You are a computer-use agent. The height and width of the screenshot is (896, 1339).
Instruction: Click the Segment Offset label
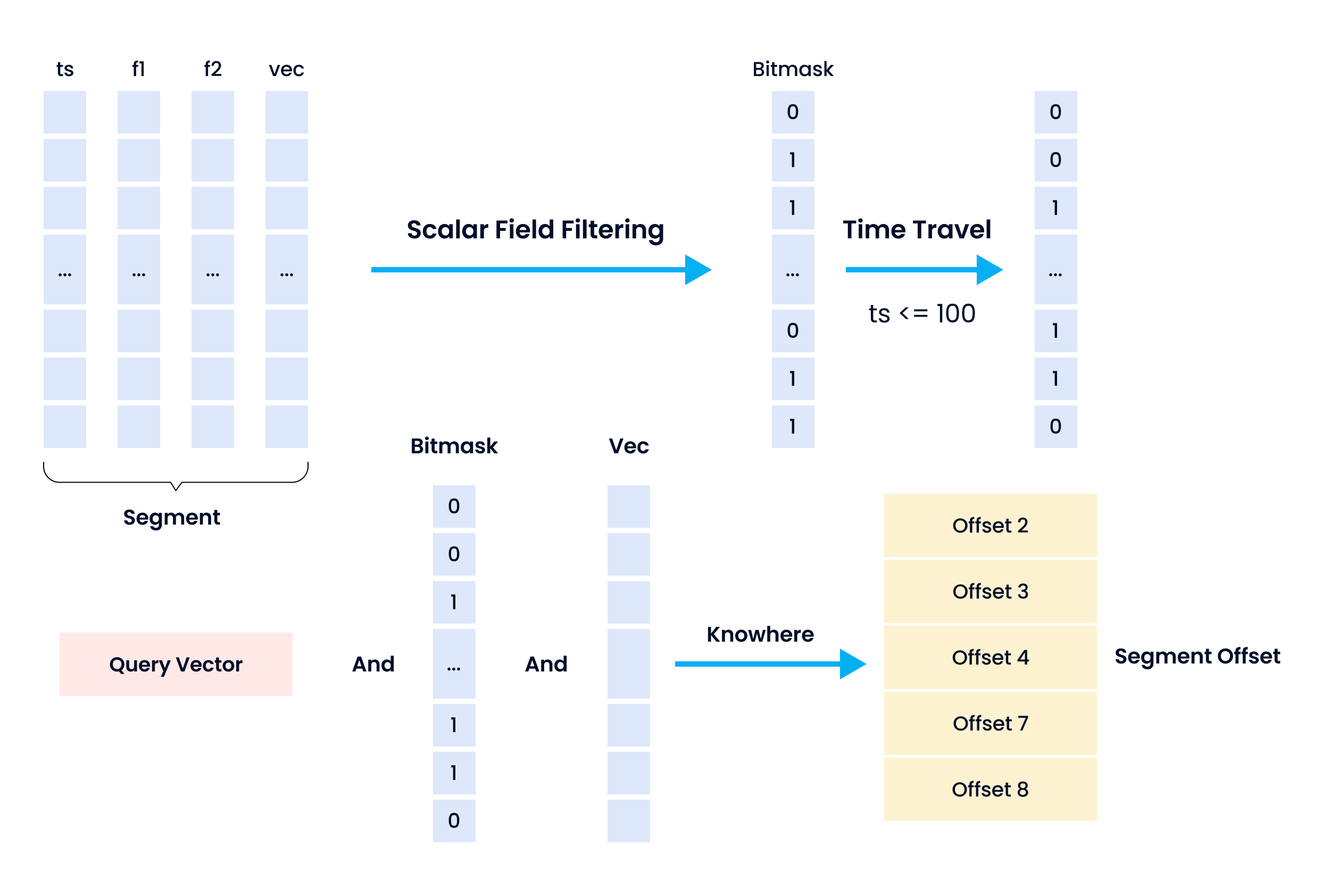pyautogui.click(x=1197, y=656)
